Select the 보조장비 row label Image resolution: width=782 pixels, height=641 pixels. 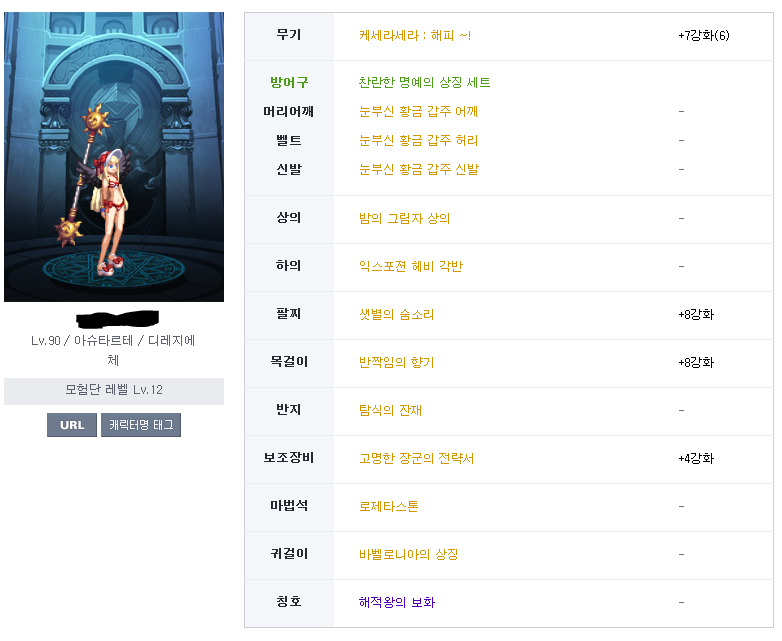tap(289, 457)
